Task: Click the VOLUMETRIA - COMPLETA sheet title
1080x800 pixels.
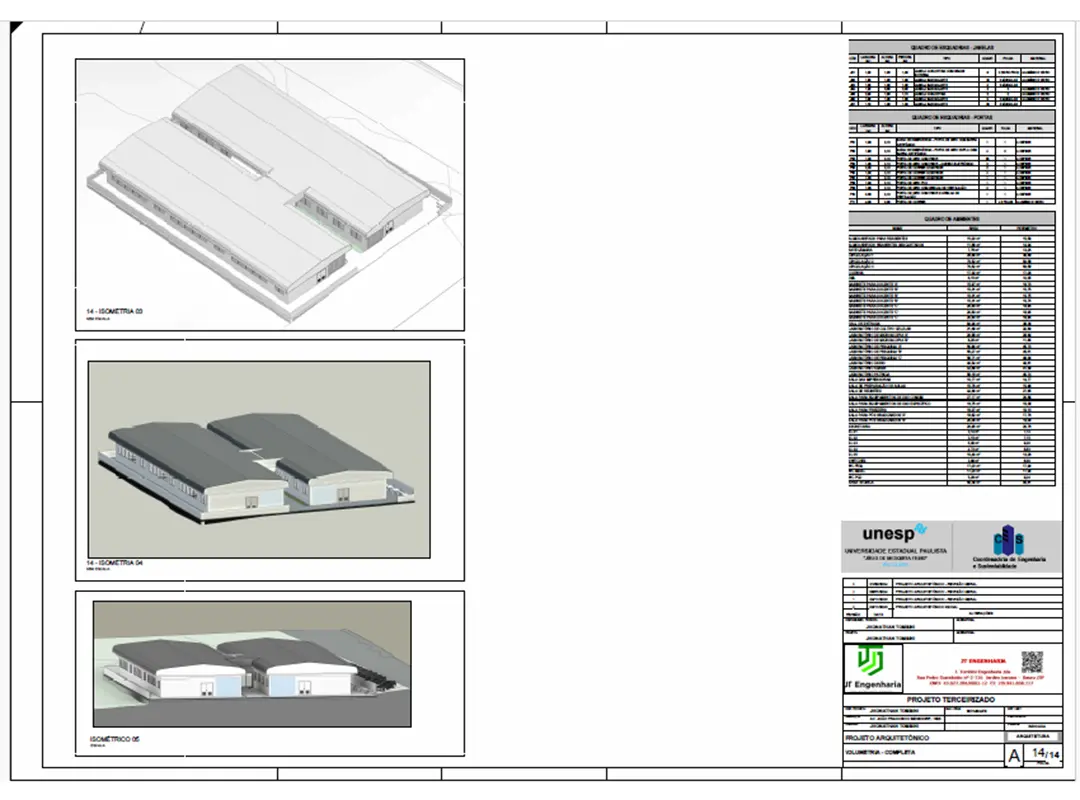Action: click(881, 752)
